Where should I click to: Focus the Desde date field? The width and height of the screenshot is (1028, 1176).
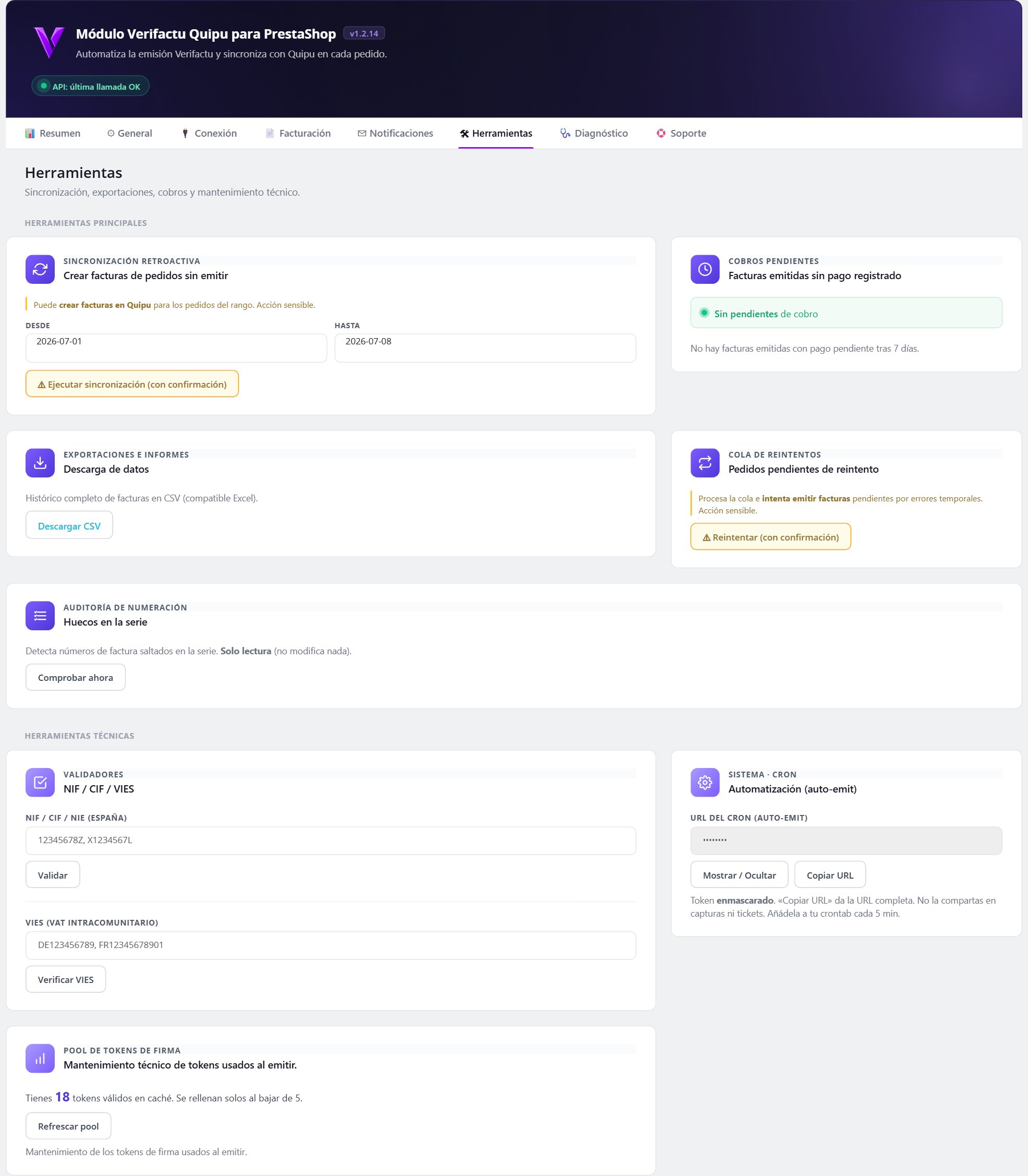click(x=176, y=348)
